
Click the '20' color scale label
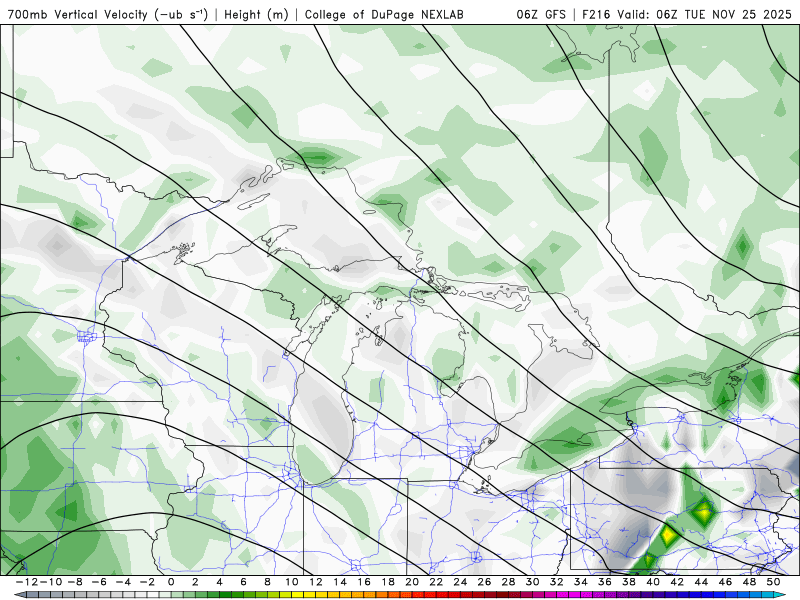412,582
